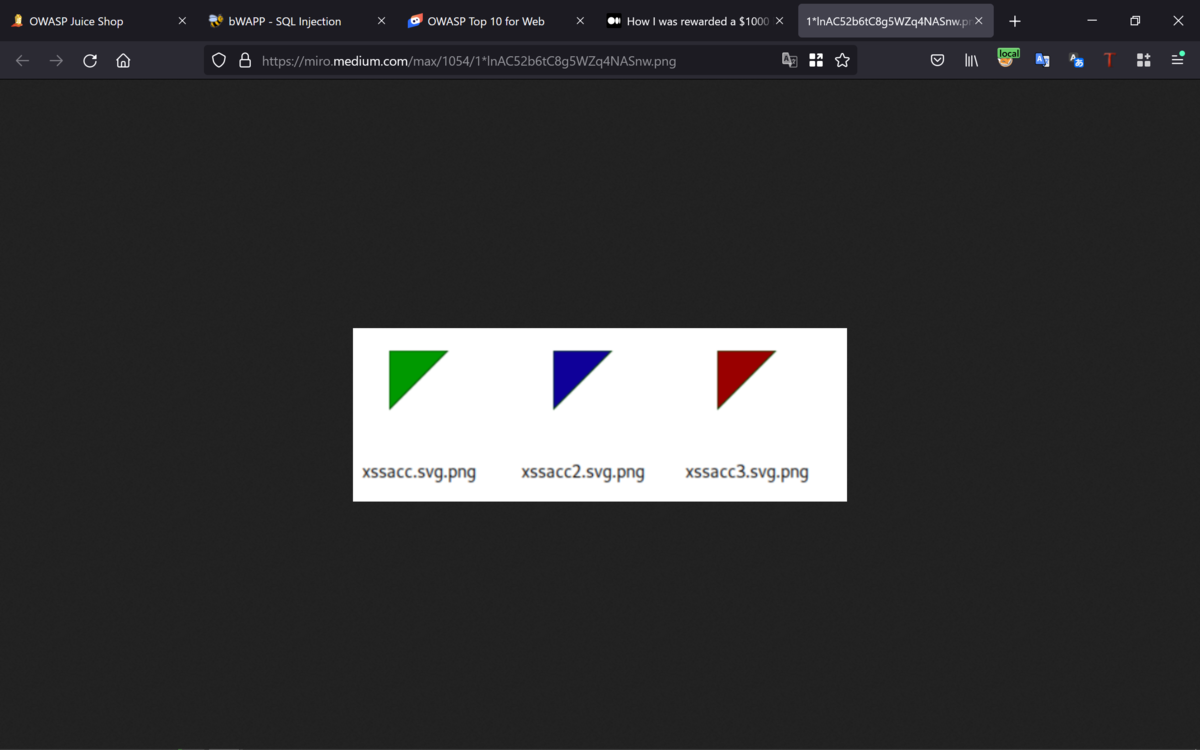The height and width of the screenshot is (750, 1200).
Task: Click the blue triangle thumbnail
Action: (x=582, y=379)
